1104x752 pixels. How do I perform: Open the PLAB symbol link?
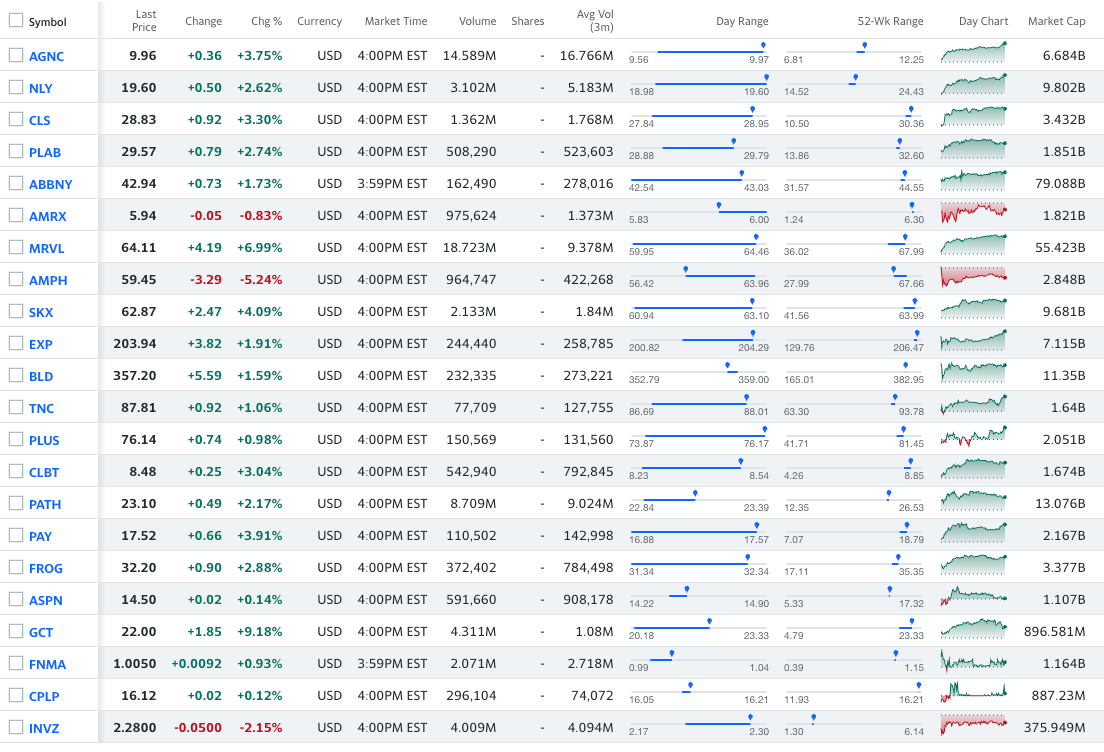point(45,152)
